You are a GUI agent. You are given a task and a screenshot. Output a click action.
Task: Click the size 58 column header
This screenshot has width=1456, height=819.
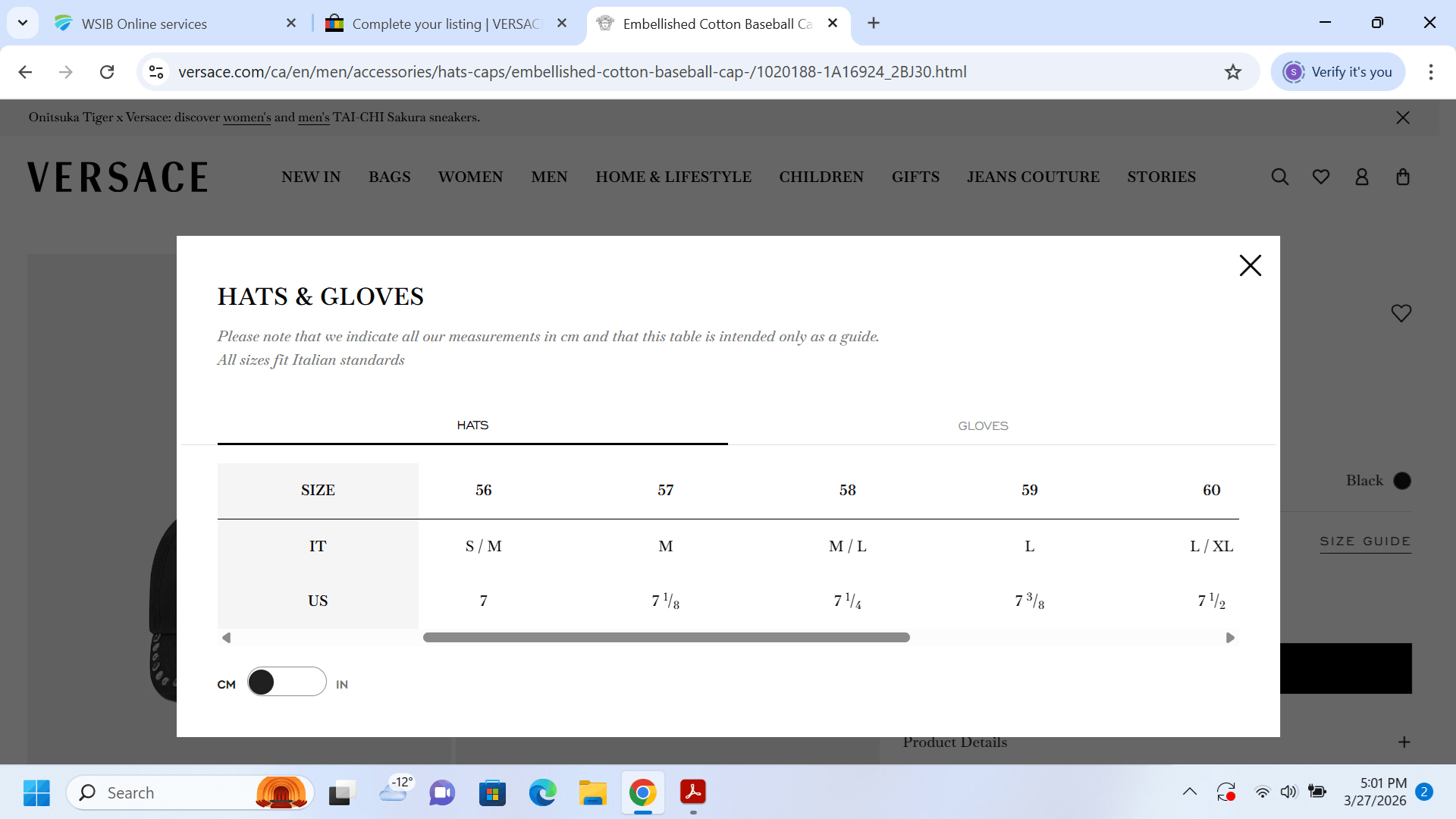[847, 491]
